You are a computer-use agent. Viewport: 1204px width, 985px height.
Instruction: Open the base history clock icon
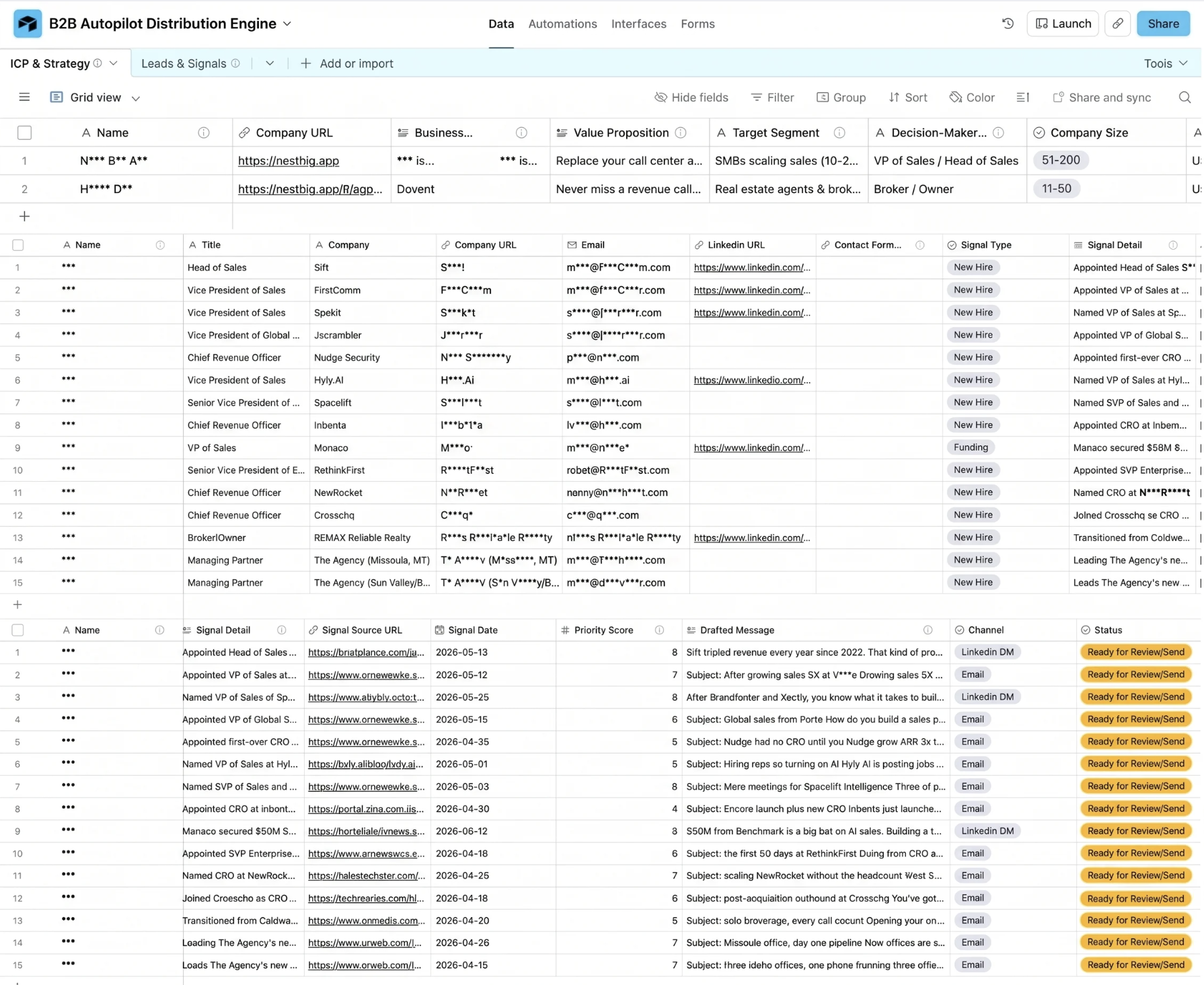pyautogui.click(x=1008, y=24)
